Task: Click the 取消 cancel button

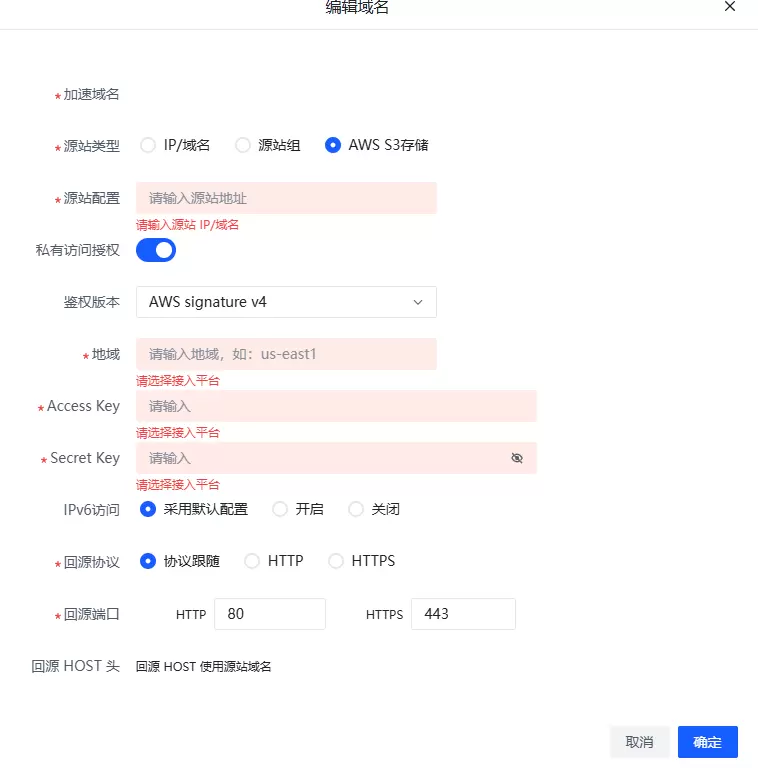Action: (x=639, y=742)
